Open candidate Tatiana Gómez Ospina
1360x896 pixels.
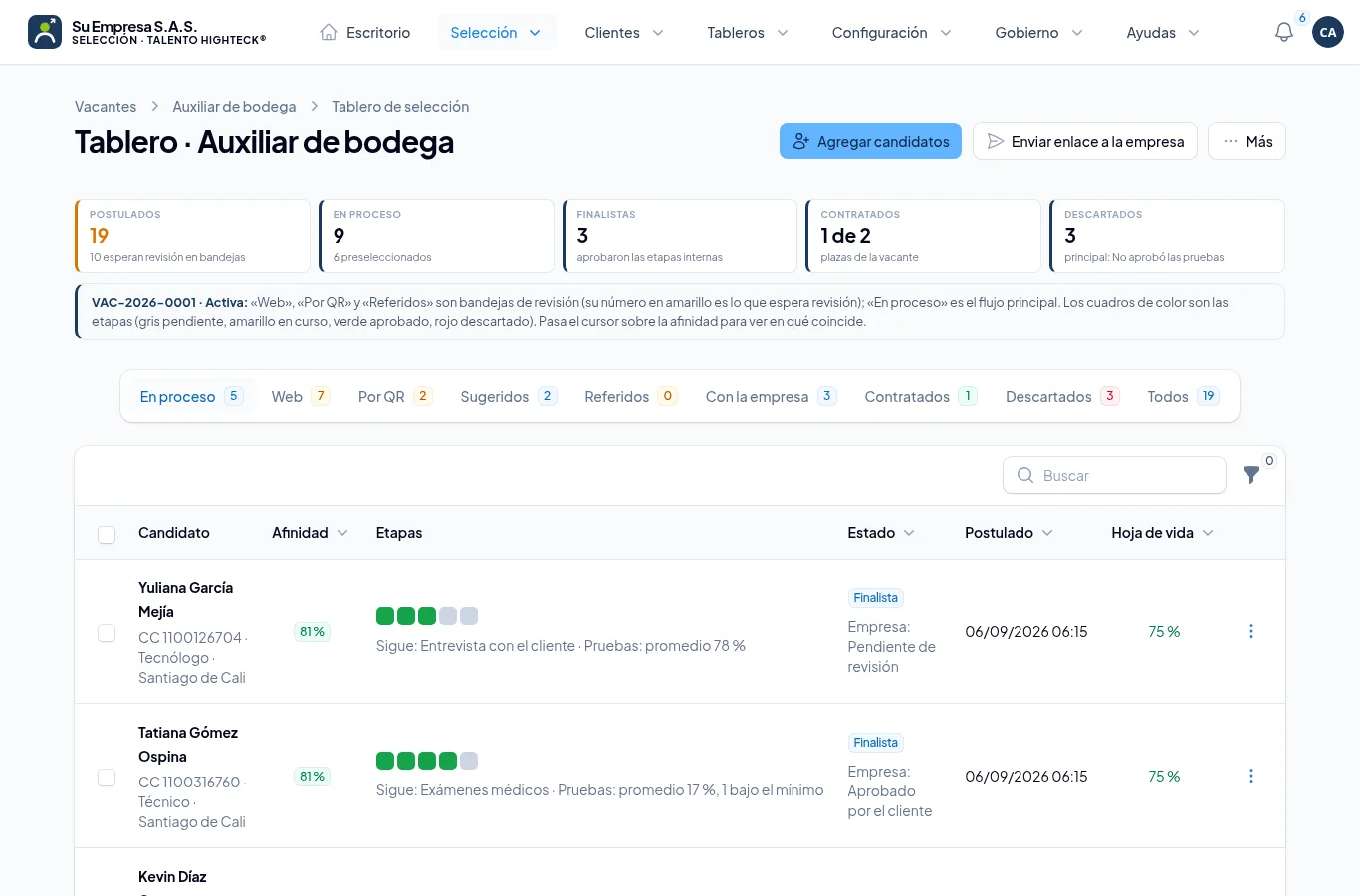188,745
